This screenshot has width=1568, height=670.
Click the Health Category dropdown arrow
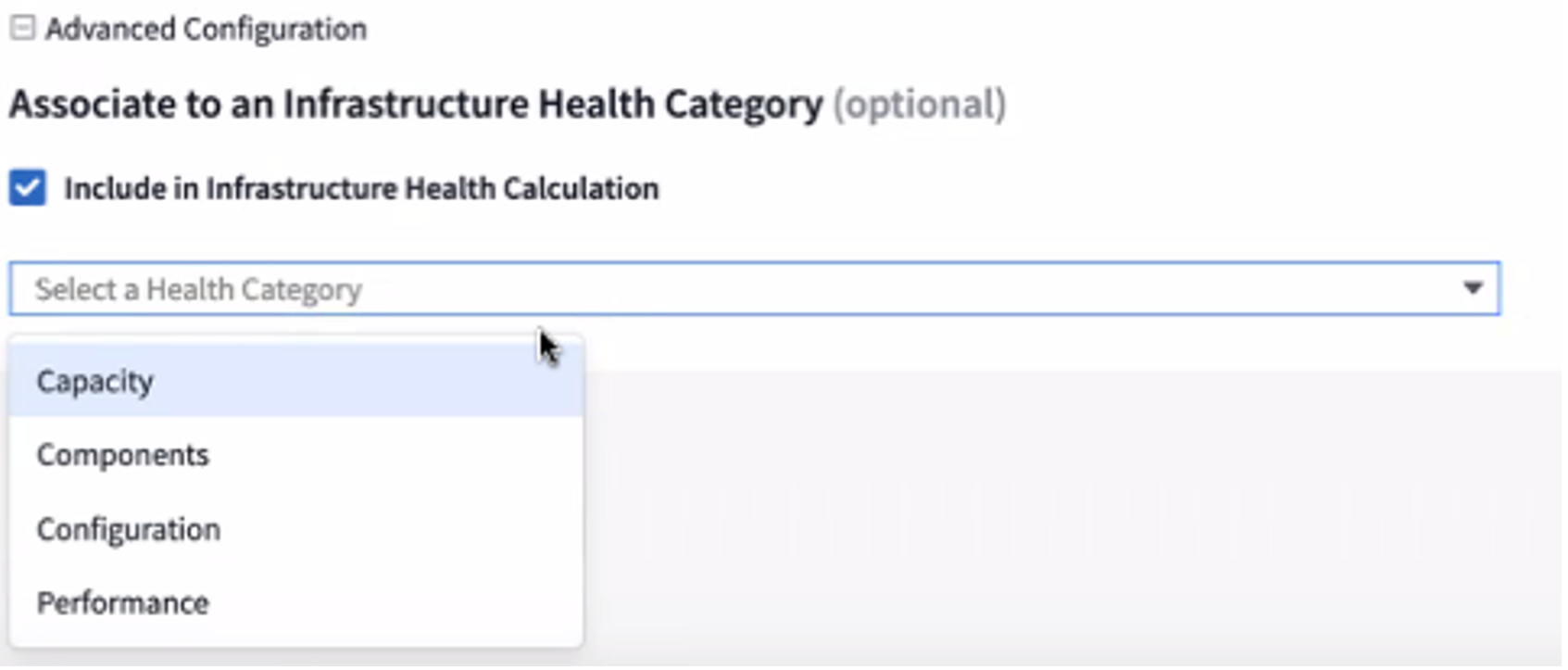coord(1473,289)
